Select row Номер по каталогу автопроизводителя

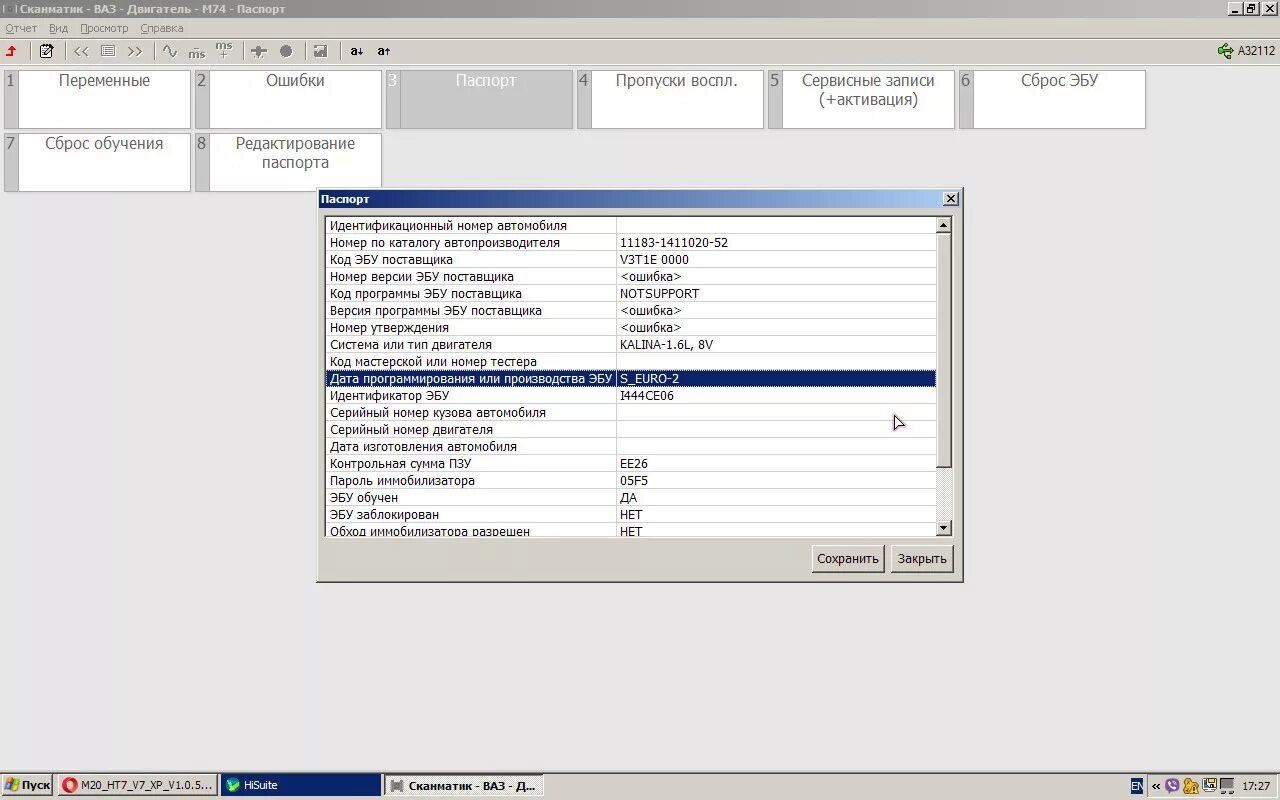pos(631,243)
